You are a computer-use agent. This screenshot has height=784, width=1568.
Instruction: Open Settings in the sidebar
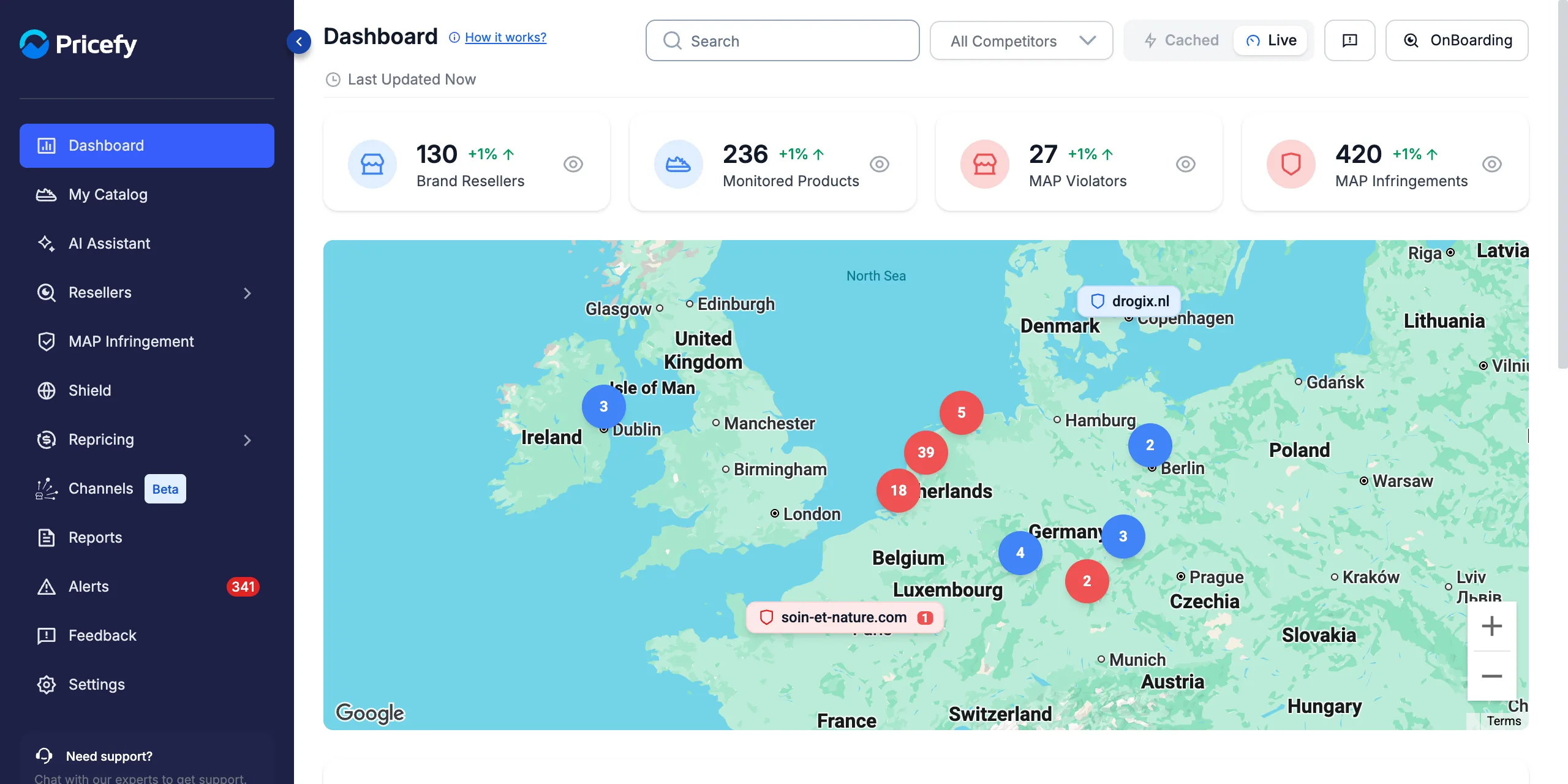[x=147, y=685]
